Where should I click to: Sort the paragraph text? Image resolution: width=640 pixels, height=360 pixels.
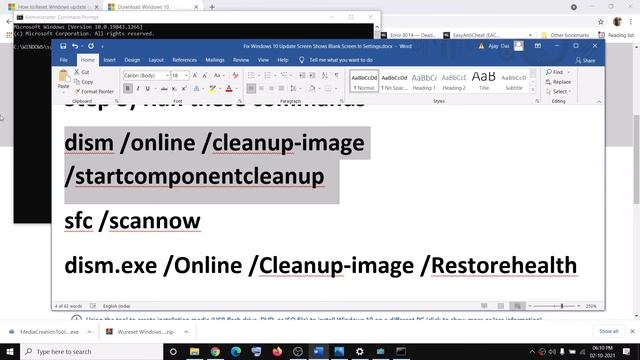[325, 76]
